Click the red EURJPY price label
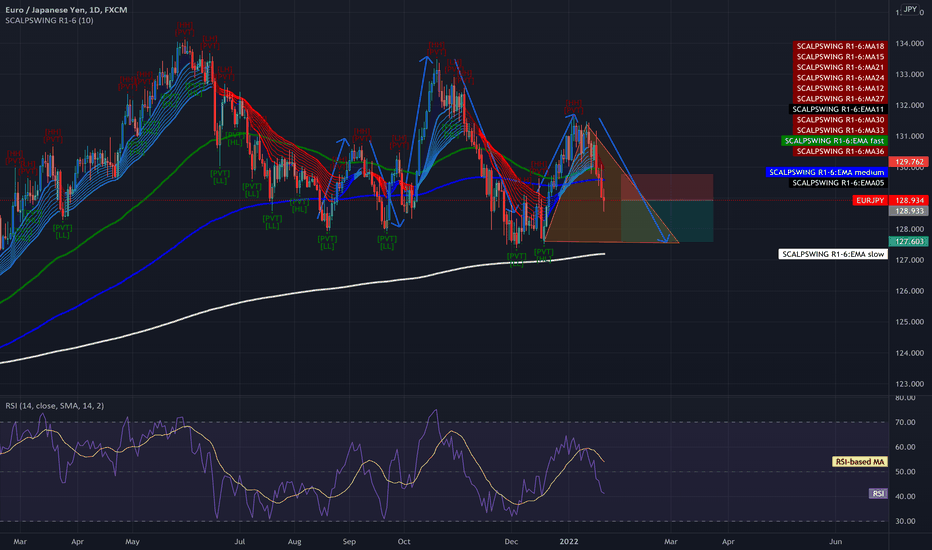Screen dimensions: 932x550 (870, 200)
